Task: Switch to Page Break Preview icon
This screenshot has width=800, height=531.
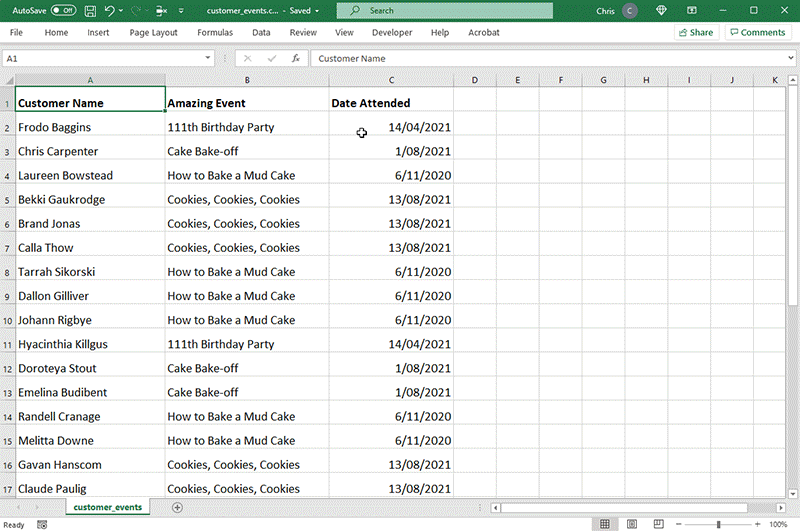Action: pos(659,524)
